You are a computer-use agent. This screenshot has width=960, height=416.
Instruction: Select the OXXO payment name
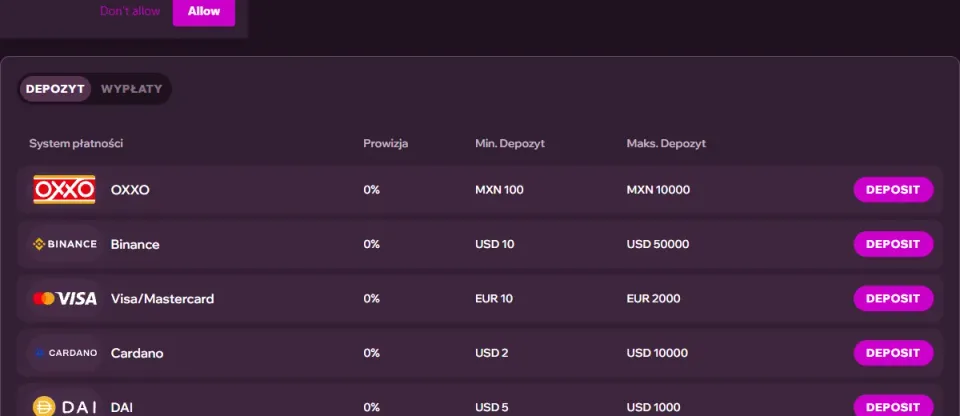[130, 190]
